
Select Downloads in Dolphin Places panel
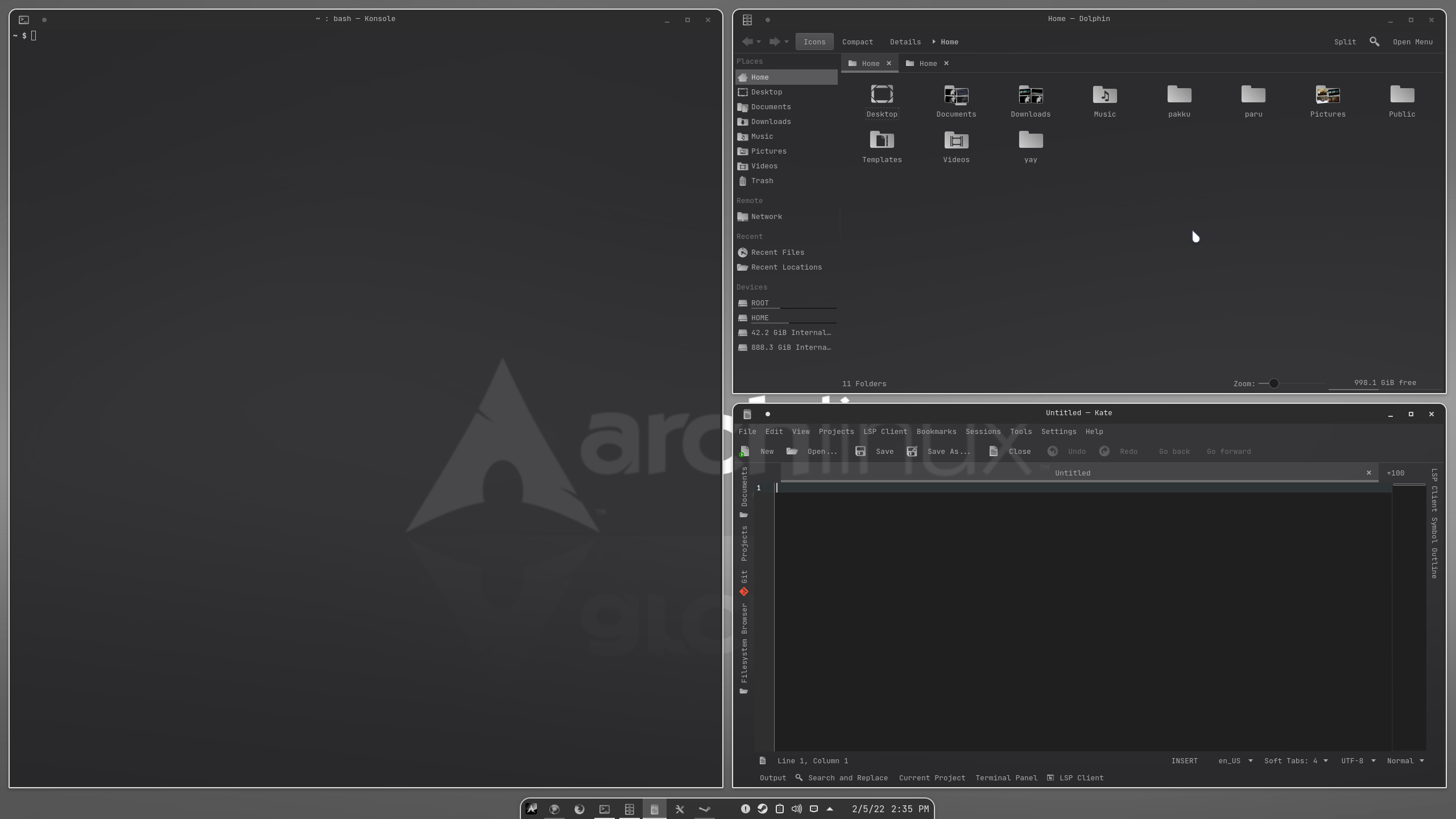pos(786,121)
